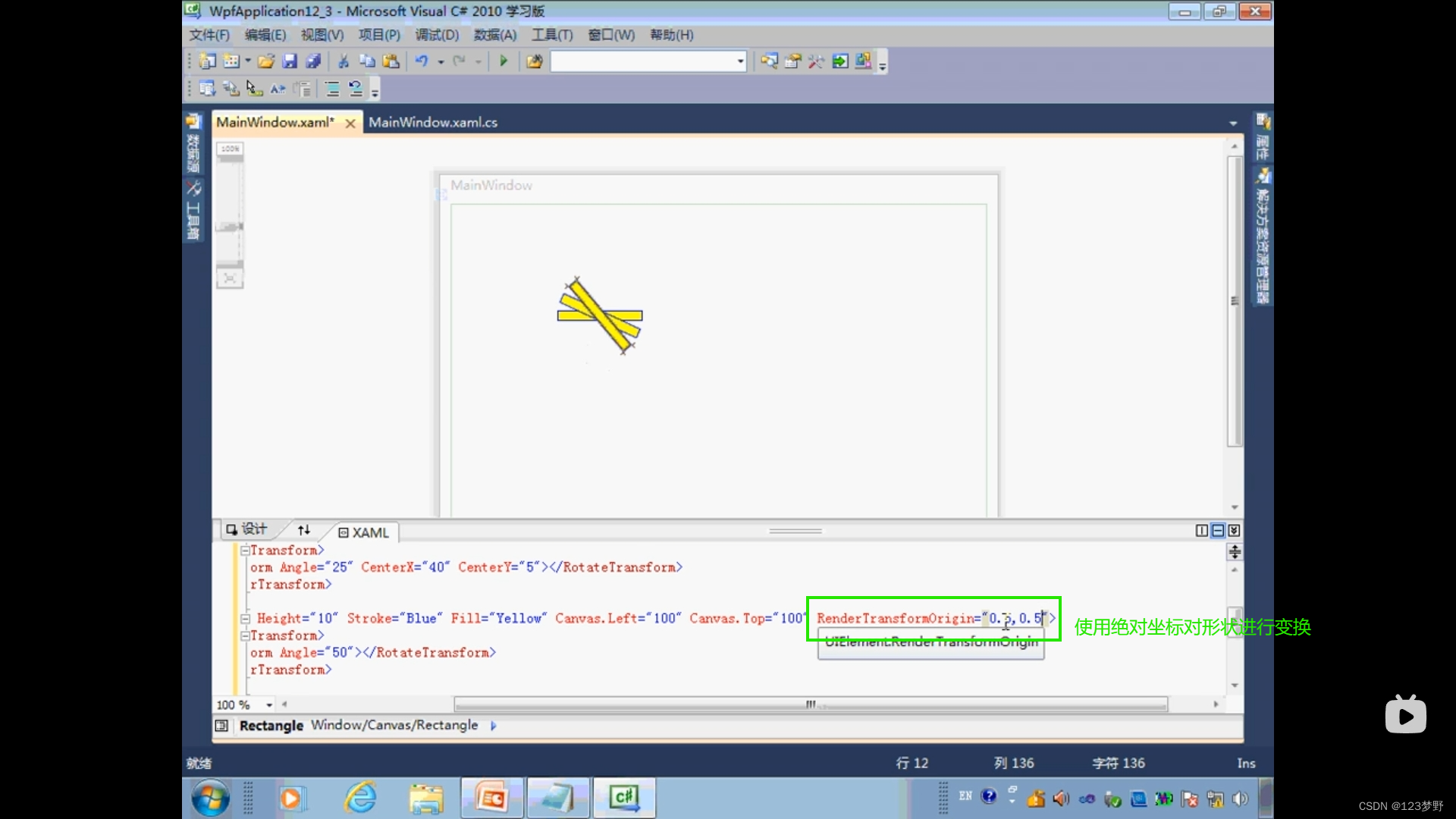Open Internet Explorer from taskbar
The width and height of the screenshot is (1456, 819).
pyautogui.click(x=360, y=798)
